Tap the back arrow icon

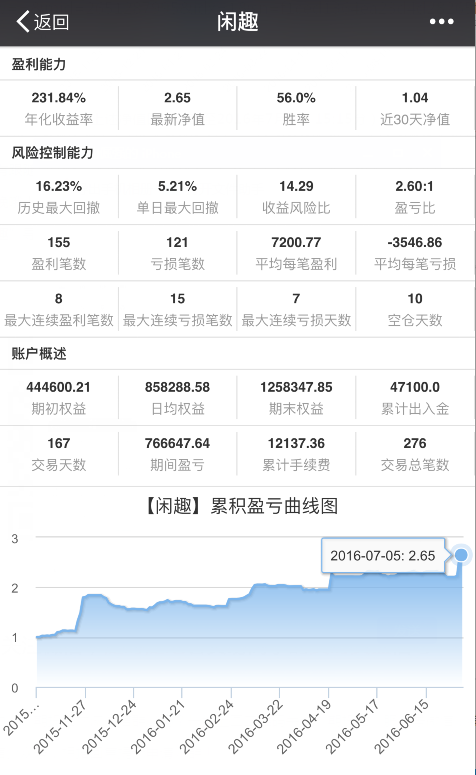tap(23, 22)
